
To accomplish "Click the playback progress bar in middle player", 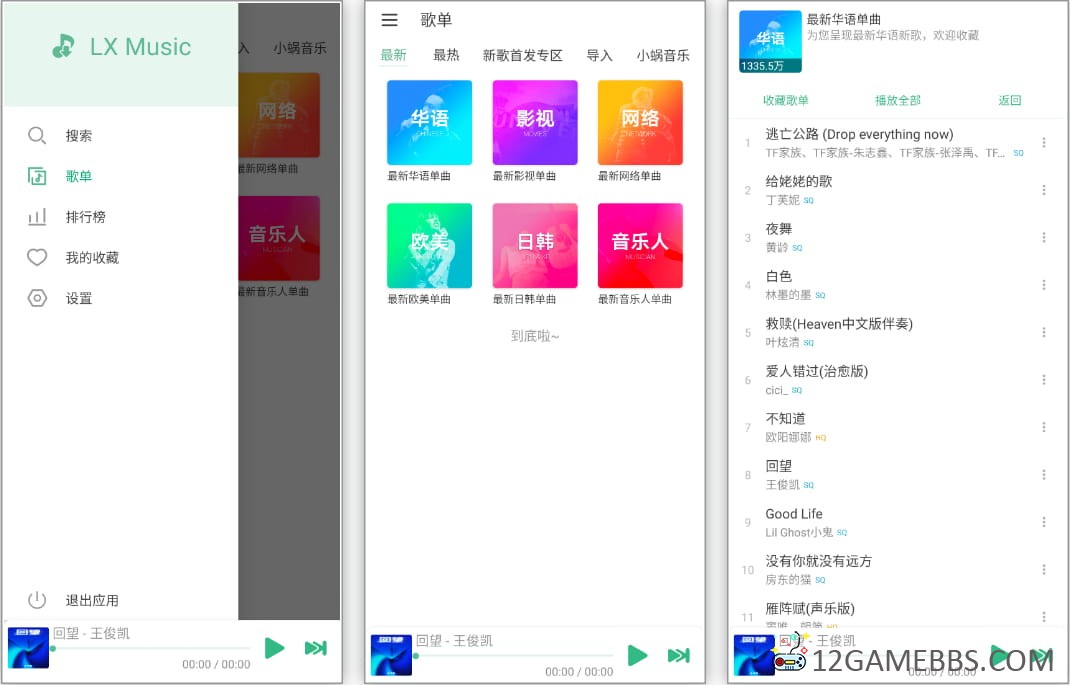I will point(514,656).
